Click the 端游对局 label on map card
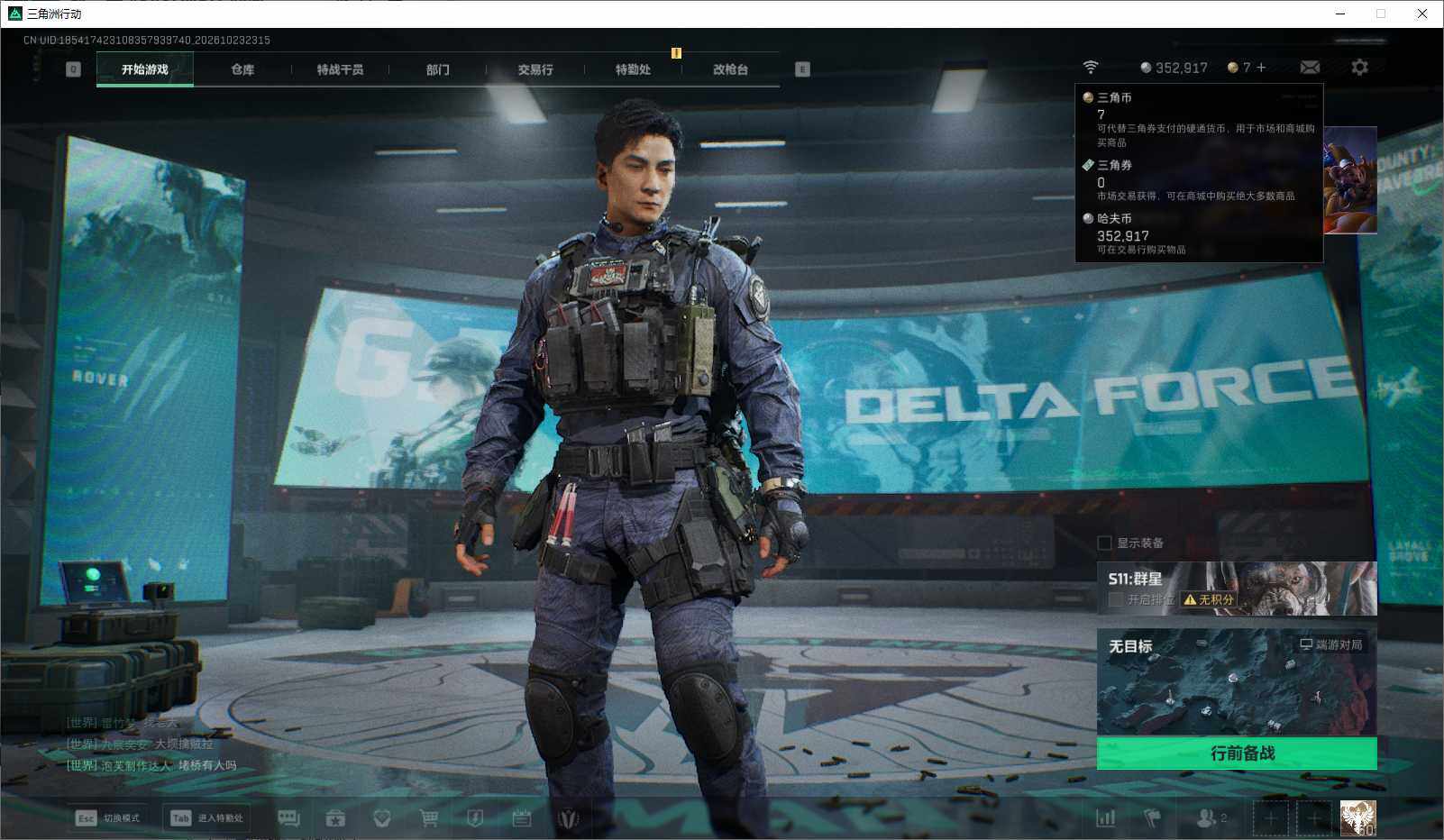 1331,644
